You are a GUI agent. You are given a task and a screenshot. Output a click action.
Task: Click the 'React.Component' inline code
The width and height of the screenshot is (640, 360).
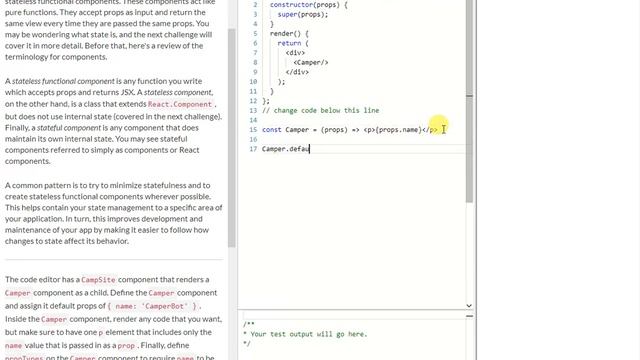tap(180, 104)
